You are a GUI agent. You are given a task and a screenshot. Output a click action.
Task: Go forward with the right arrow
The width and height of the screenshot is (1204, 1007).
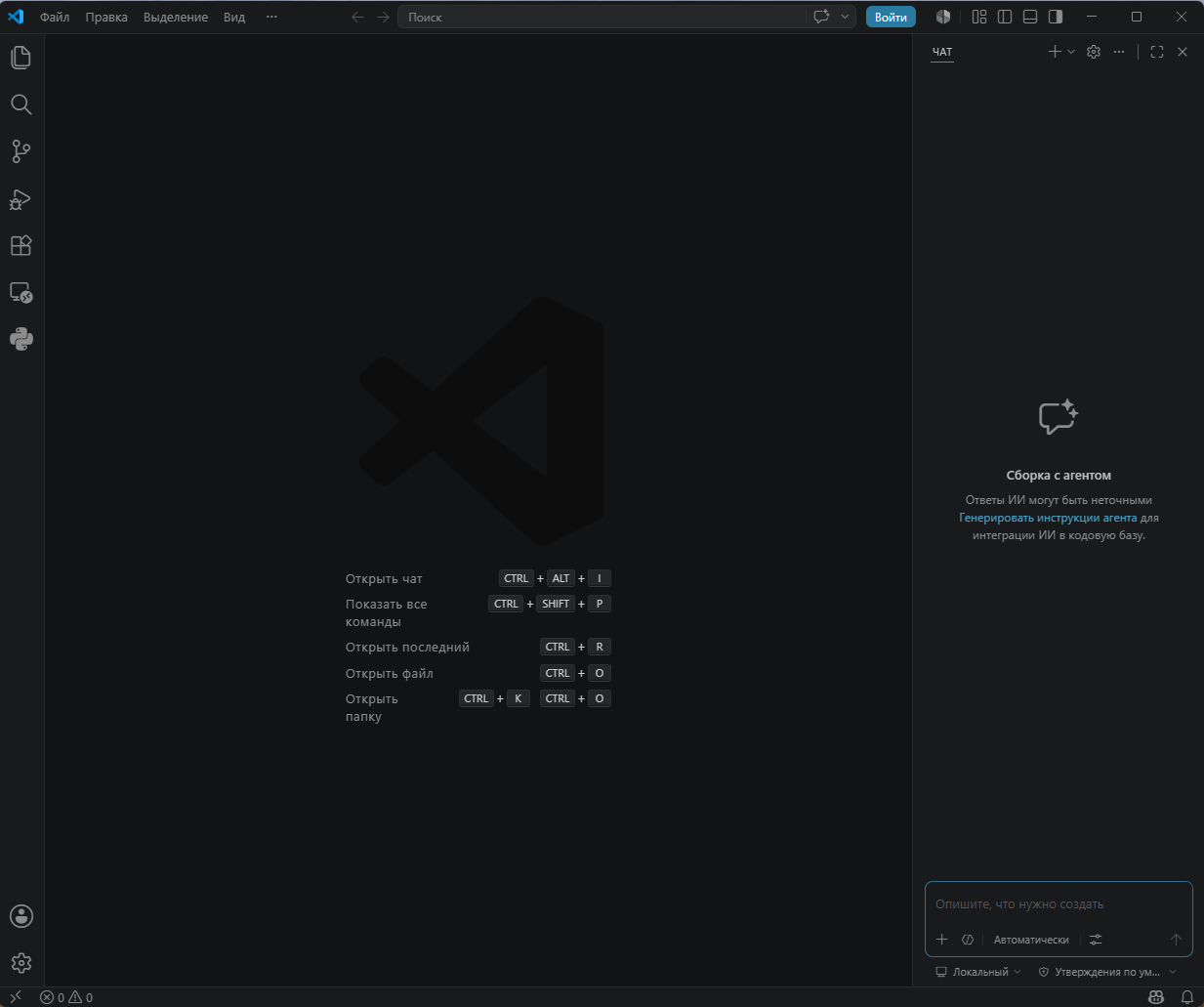pyautogui.click(x=383, y=17)
